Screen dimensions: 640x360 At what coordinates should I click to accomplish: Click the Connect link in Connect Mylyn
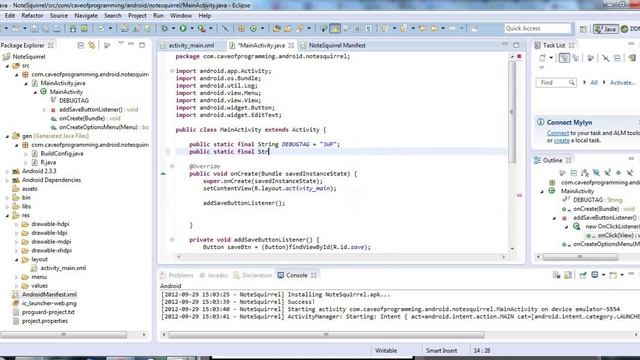[x=558, y=133]
